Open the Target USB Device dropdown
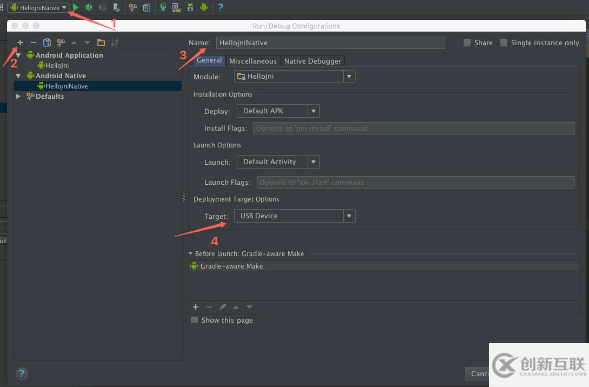This screenshot has height=387, width=589. [x=294, y=216]
